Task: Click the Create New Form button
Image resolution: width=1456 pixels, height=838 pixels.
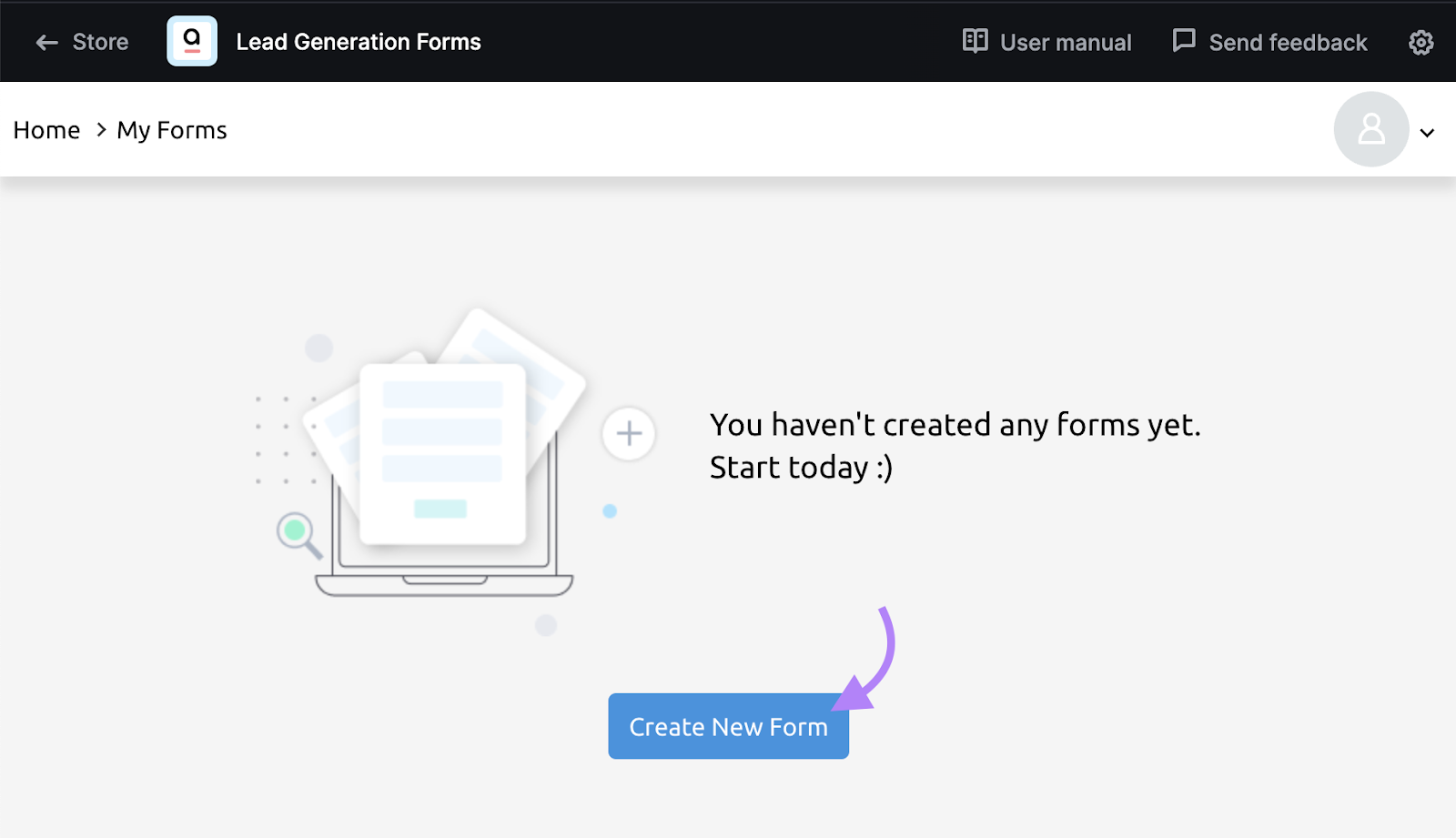Action: 727,726
